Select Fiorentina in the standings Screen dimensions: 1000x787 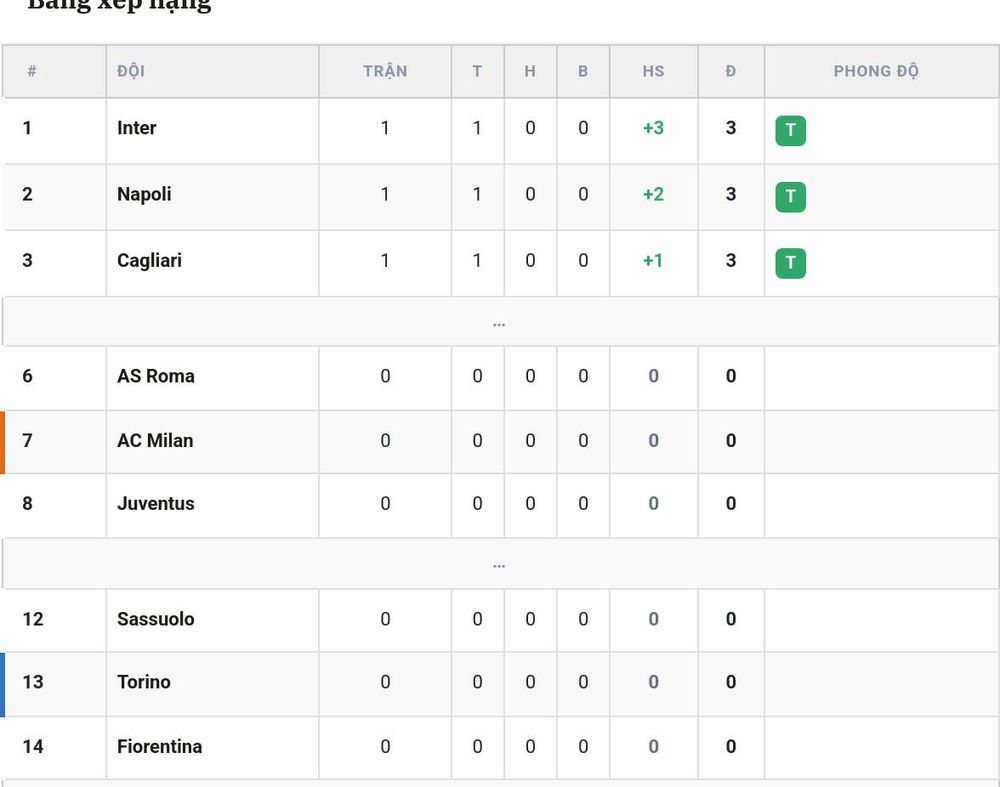[159, 747]
